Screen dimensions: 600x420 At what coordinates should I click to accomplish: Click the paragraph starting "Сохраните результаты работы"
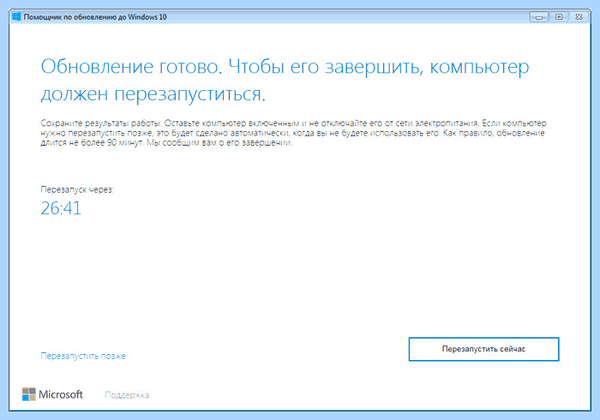(293, 133)
